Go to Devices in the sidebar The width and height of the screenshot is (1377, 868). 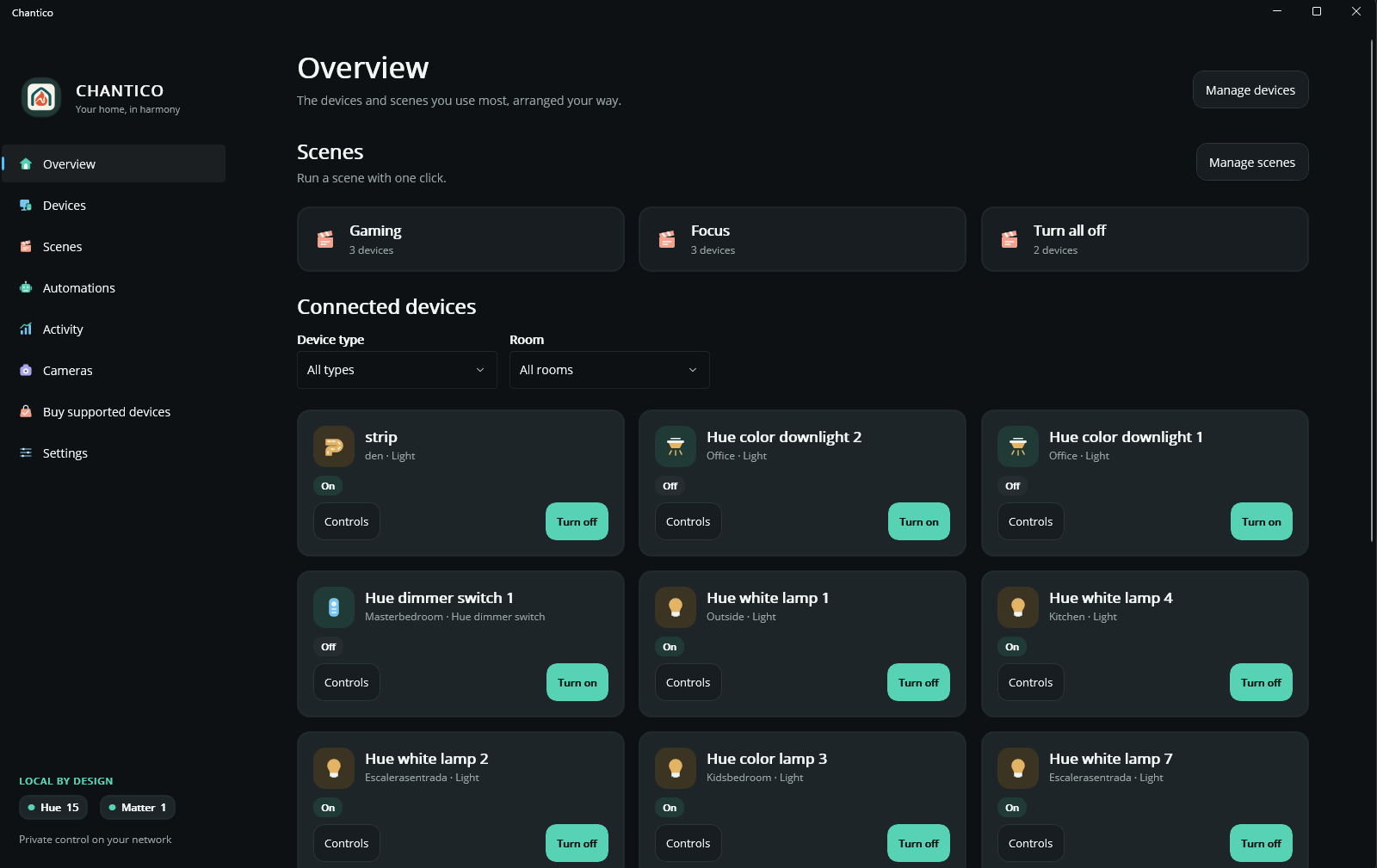coord(114,205)
